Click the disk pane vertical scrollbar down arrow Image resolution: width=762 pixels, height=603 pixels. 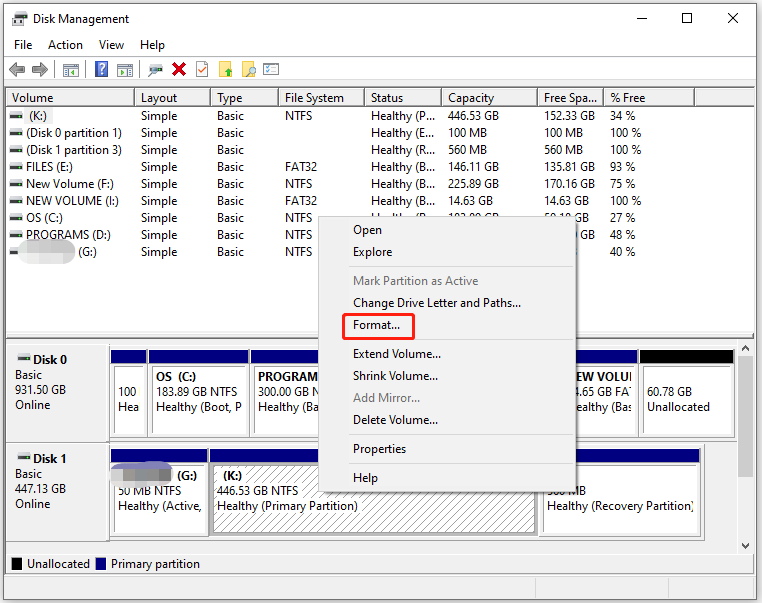click(744, 545)
